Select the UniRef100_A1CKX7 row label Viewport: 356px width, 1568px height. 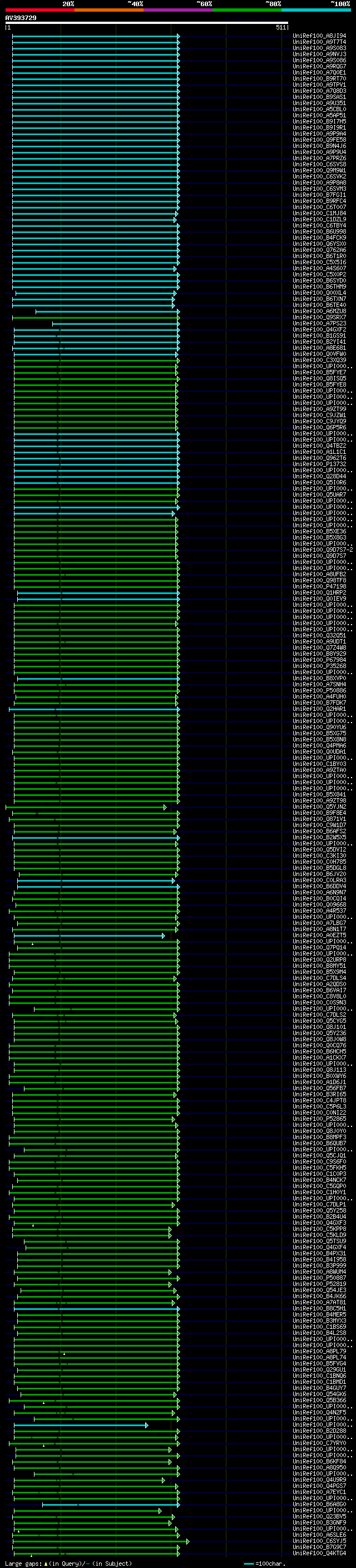tap(319, 1057)
